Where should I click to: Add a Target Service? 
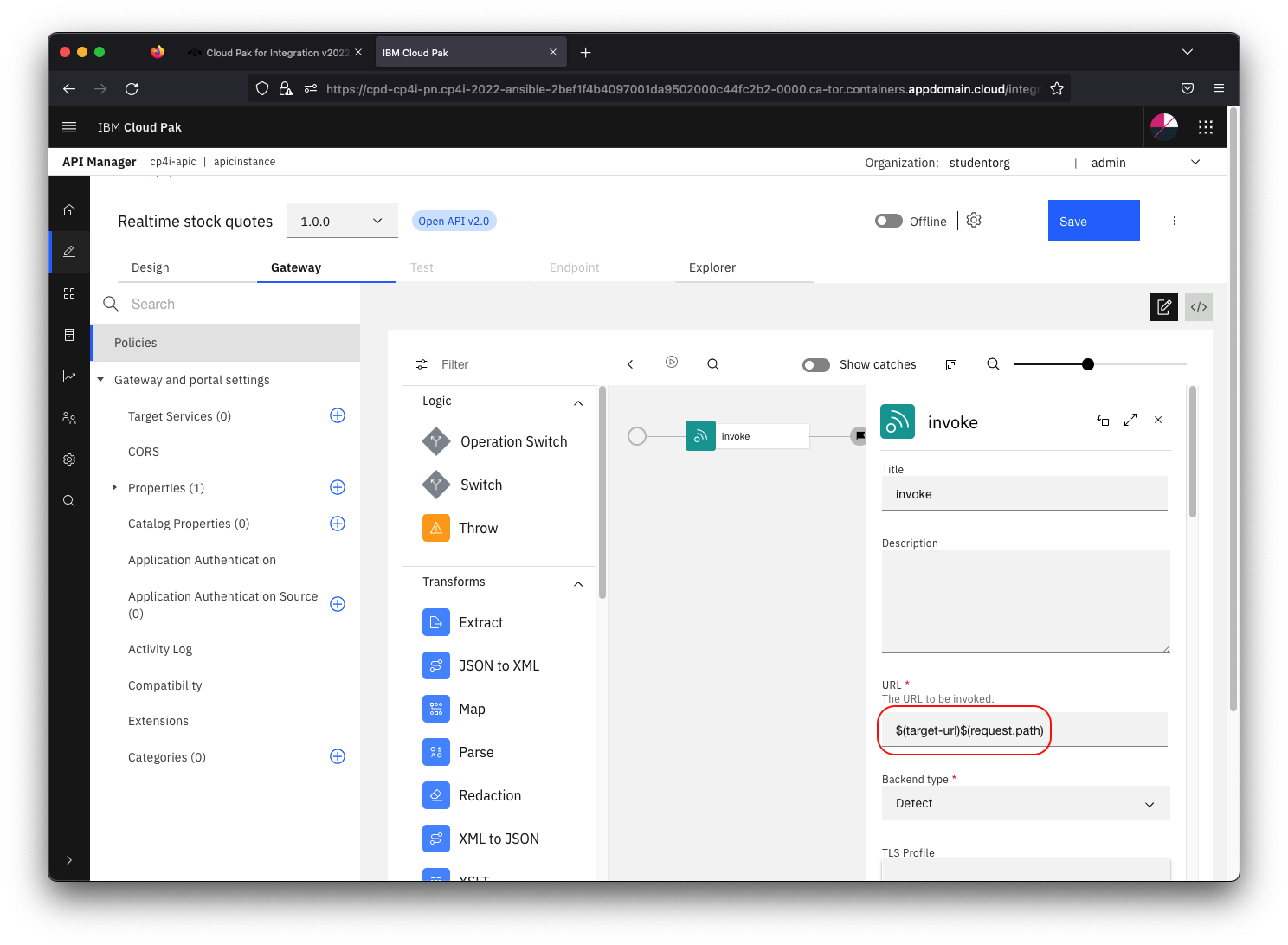point(338,415)
